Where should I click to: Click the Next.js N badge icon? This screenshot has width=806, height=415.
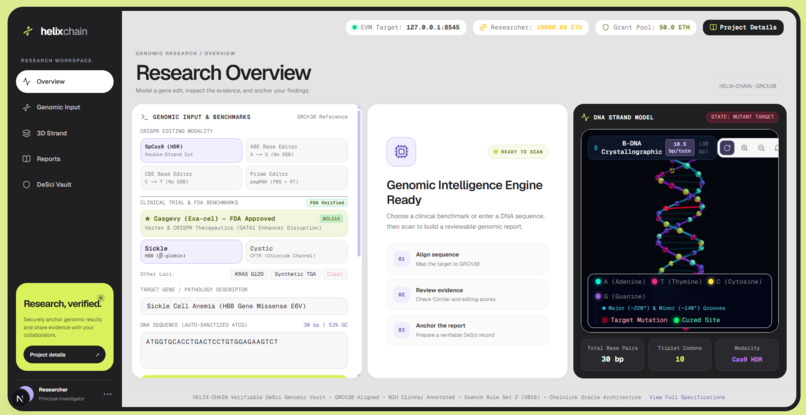click(20, 399)
